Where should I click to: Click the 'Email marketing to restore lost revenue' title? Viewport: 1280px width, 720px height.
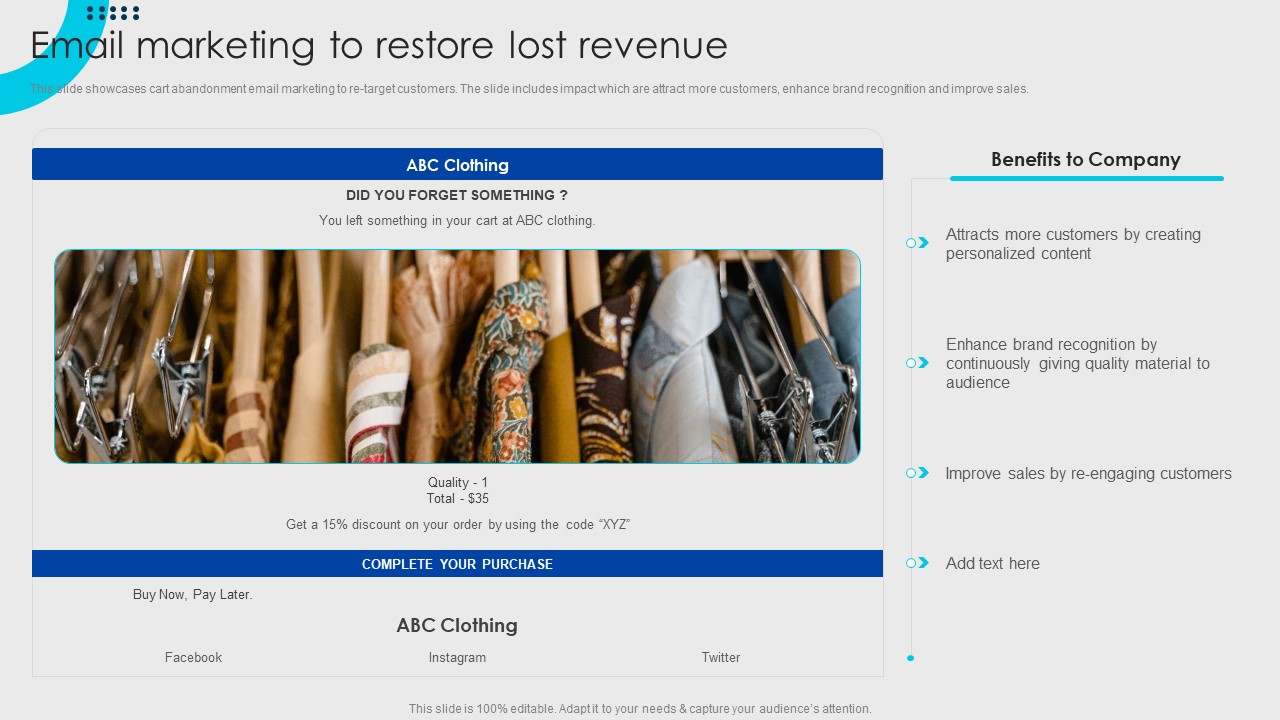(x=379, y=46)
